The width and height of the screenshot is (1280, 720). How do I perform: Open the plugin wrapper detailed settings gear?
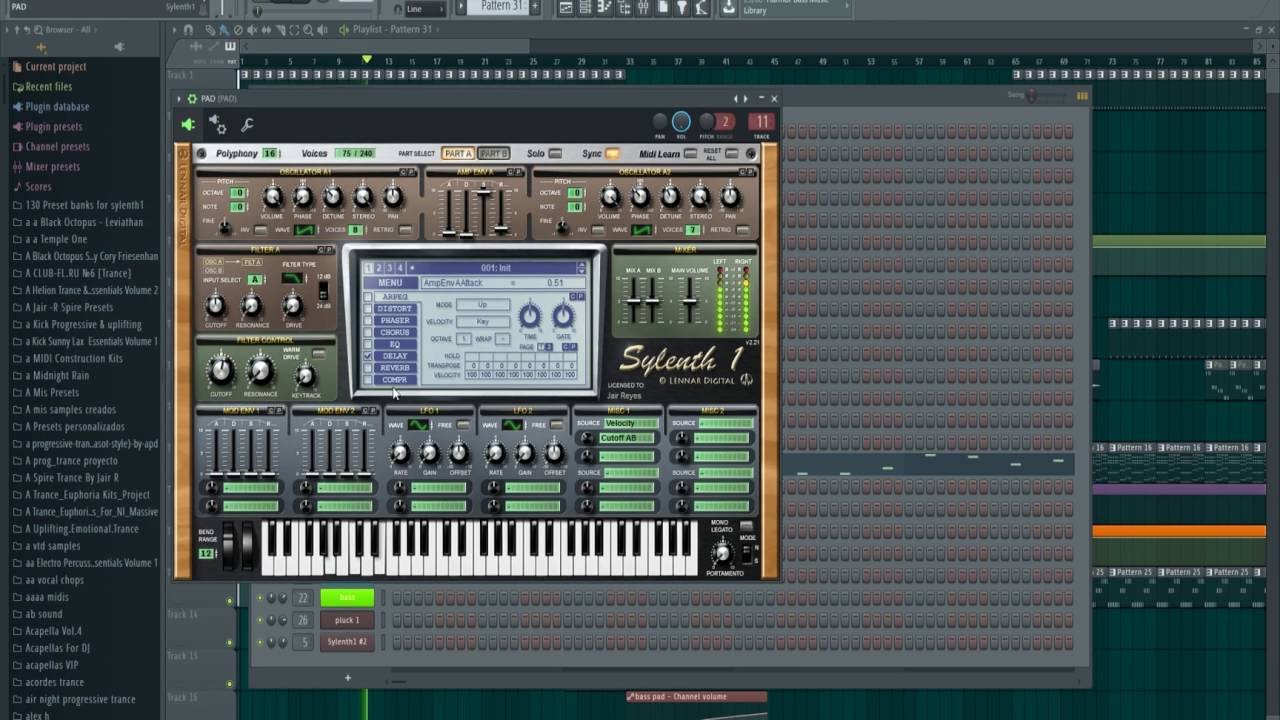point(217,124)
